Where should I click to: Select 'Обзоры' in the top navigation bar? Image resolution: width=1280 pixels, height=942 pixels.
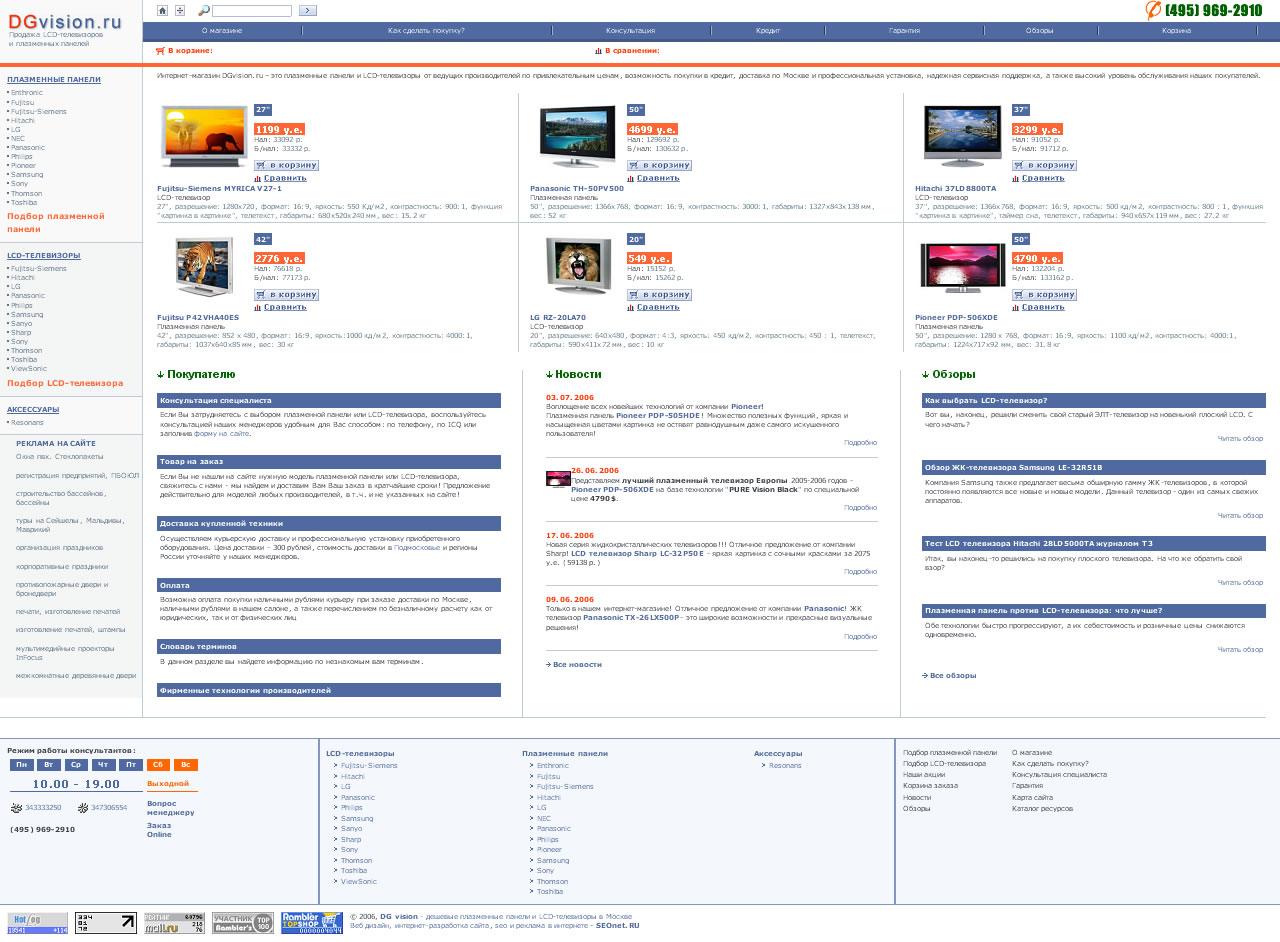[x=1039, y=31]
